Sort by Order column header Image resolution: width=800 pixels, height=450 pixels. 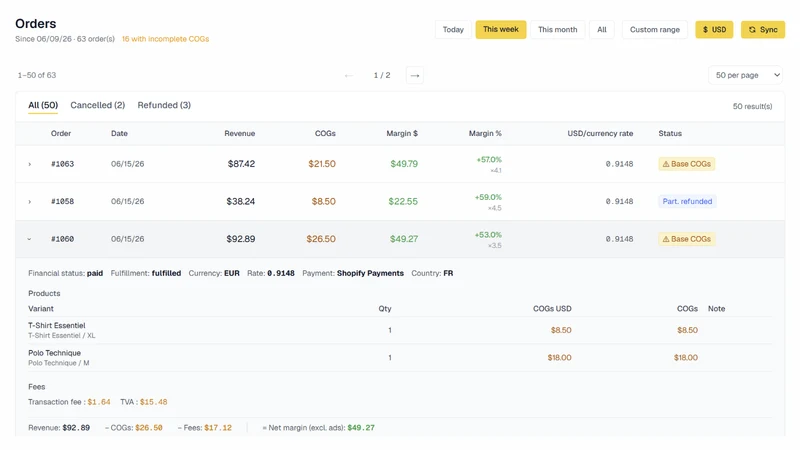(x=61, y=133)
